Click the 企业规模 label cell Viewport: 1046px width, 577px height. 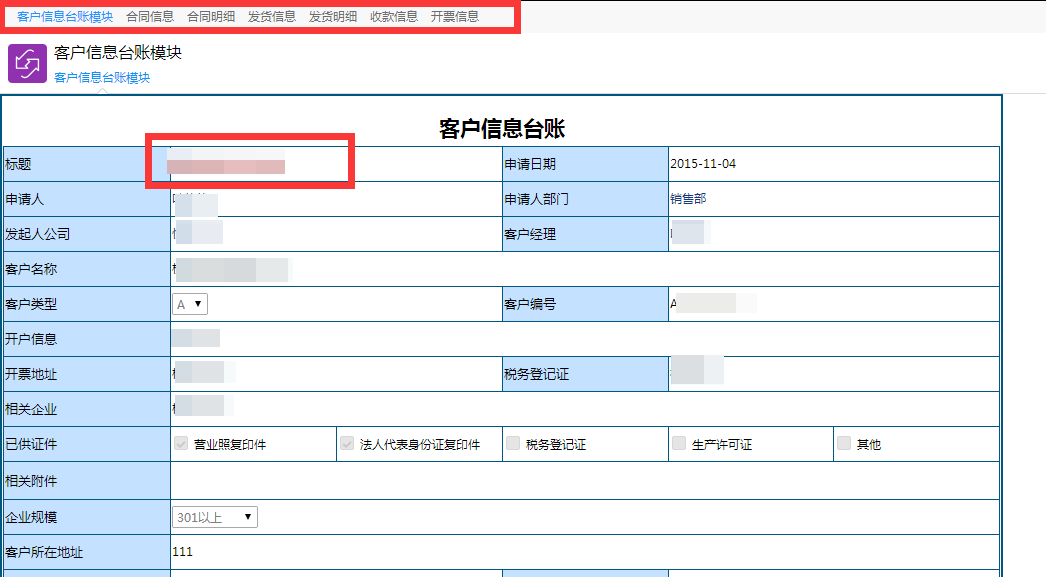click(87, 517)
